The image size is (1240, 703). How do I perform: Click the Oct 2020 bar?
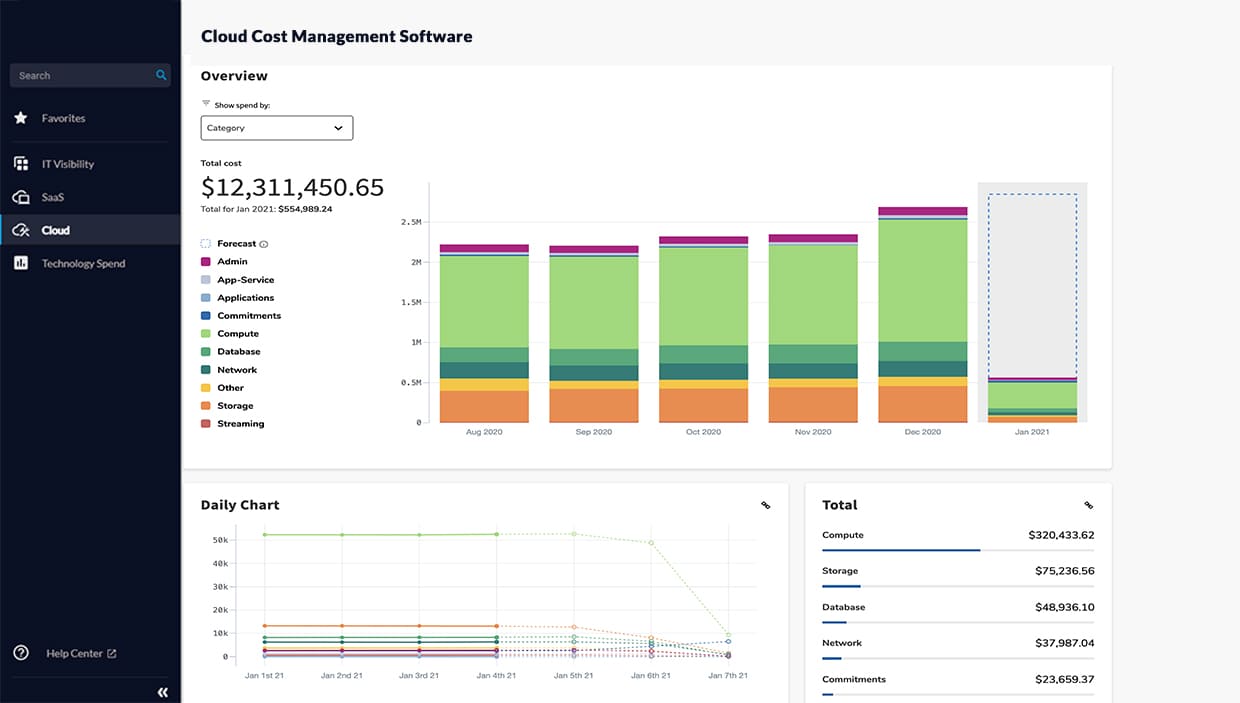pos(703,330)
